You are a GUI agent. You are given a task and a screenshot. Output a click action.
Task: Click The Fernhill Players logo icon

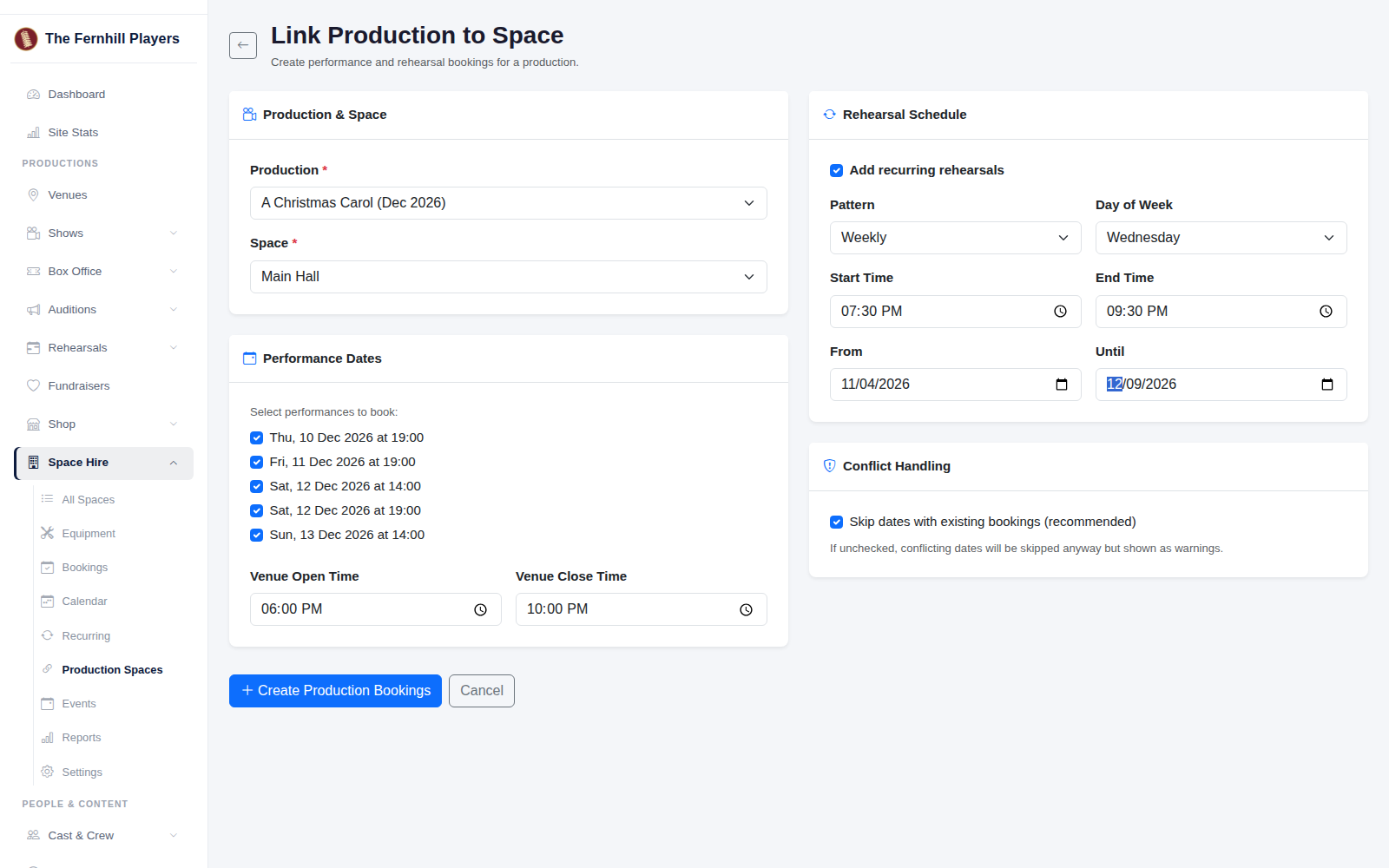coord(26,38)
